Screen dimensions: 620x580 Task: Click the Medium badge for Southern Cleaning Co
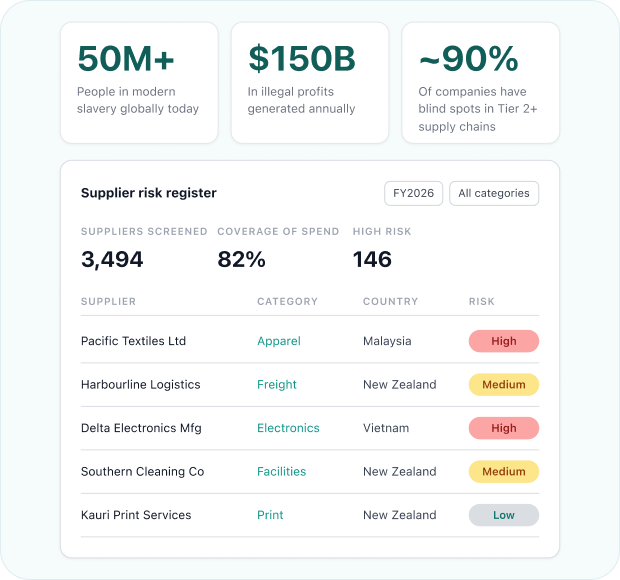pyautogui.click(x=504, y=471)
